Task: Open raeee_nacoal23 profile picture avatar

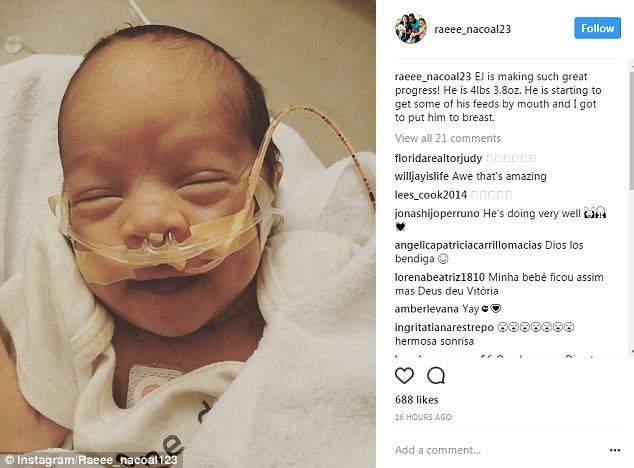Action: (410, 28)
